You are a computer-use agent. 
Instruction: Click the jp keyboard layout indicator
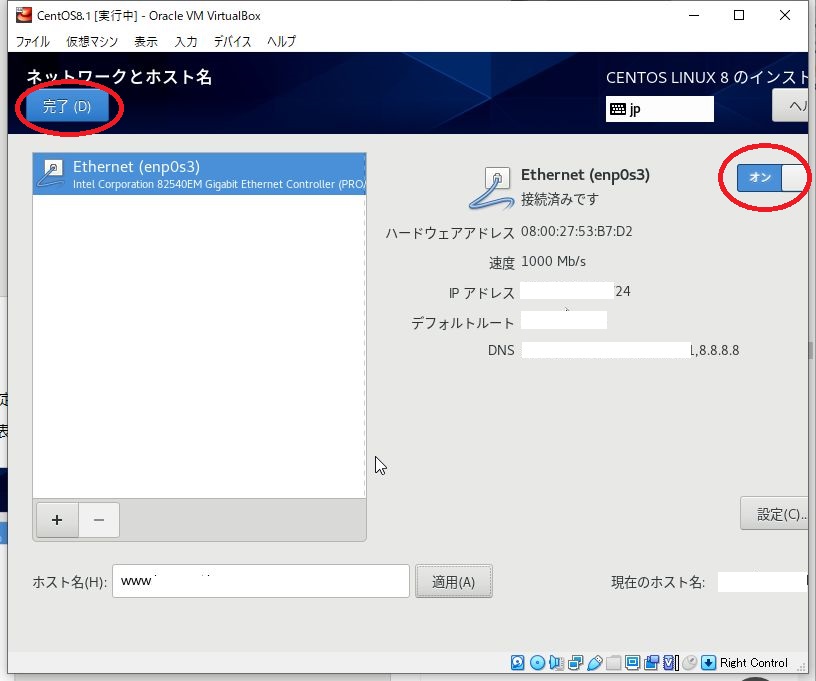click(x=659, y=109)
